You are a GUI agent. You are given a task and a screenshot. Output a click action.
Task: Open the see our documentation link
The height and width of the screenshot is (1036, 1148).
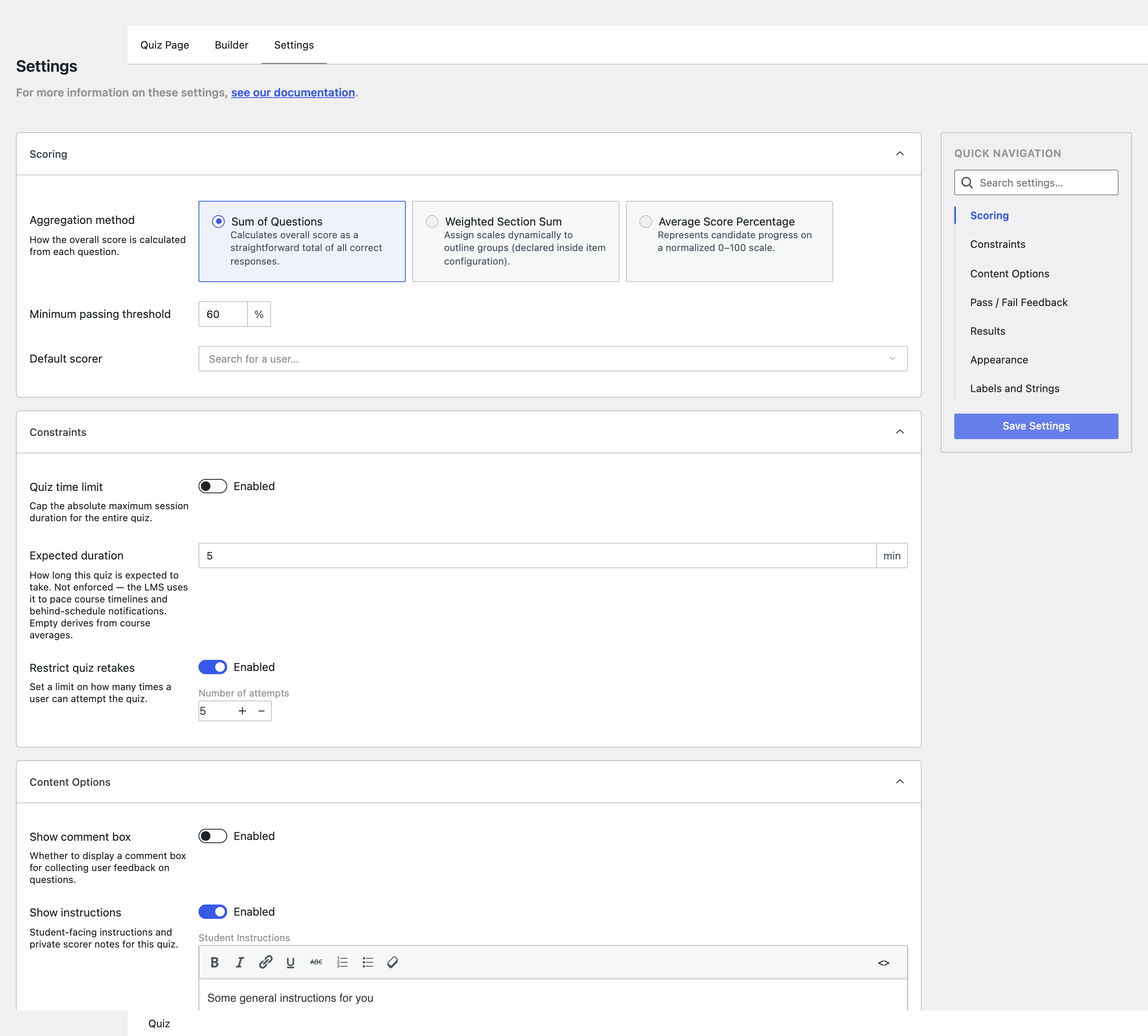coord(293,92)
